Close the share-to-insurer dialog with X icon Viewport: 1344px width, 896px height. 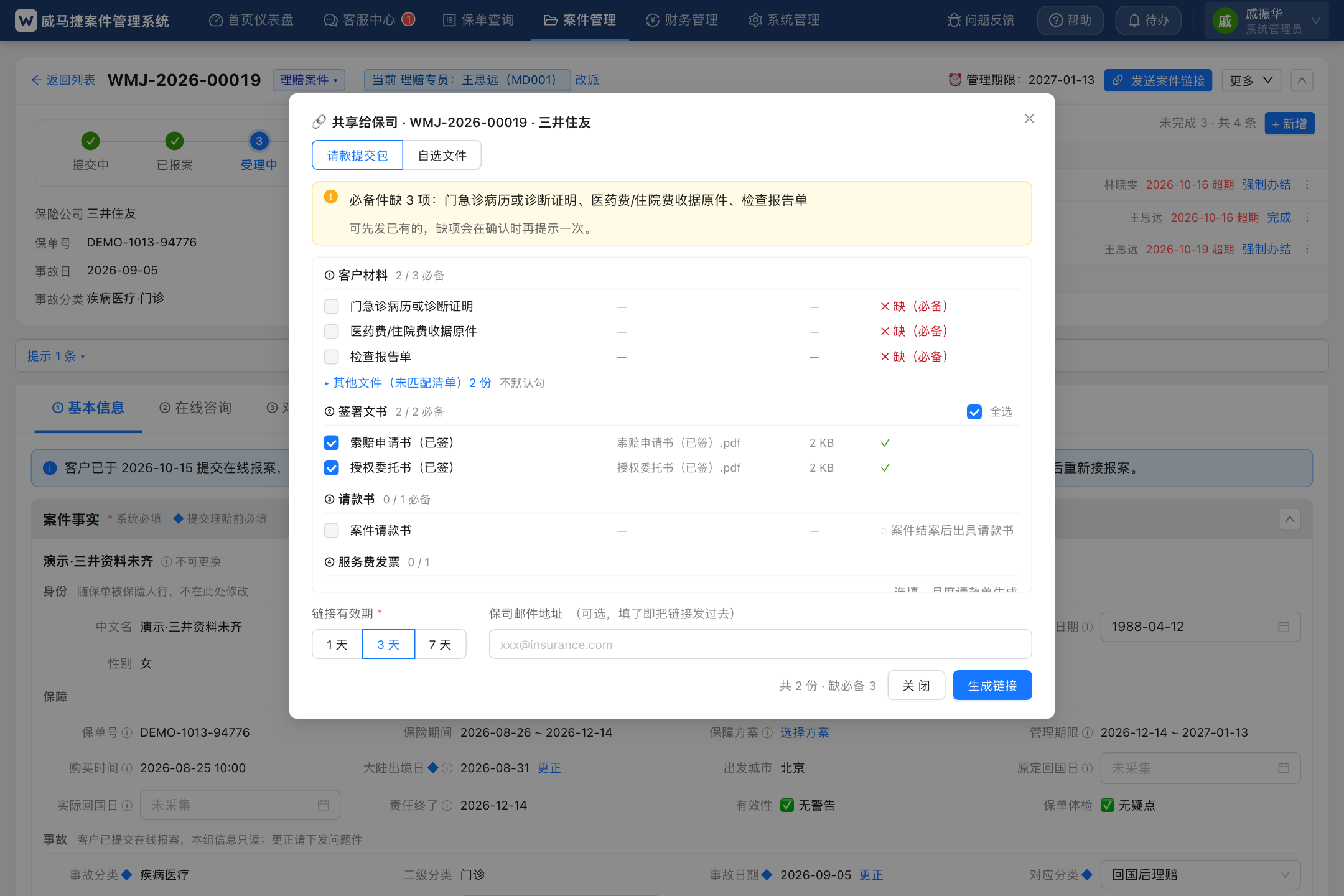(1029, 119)
